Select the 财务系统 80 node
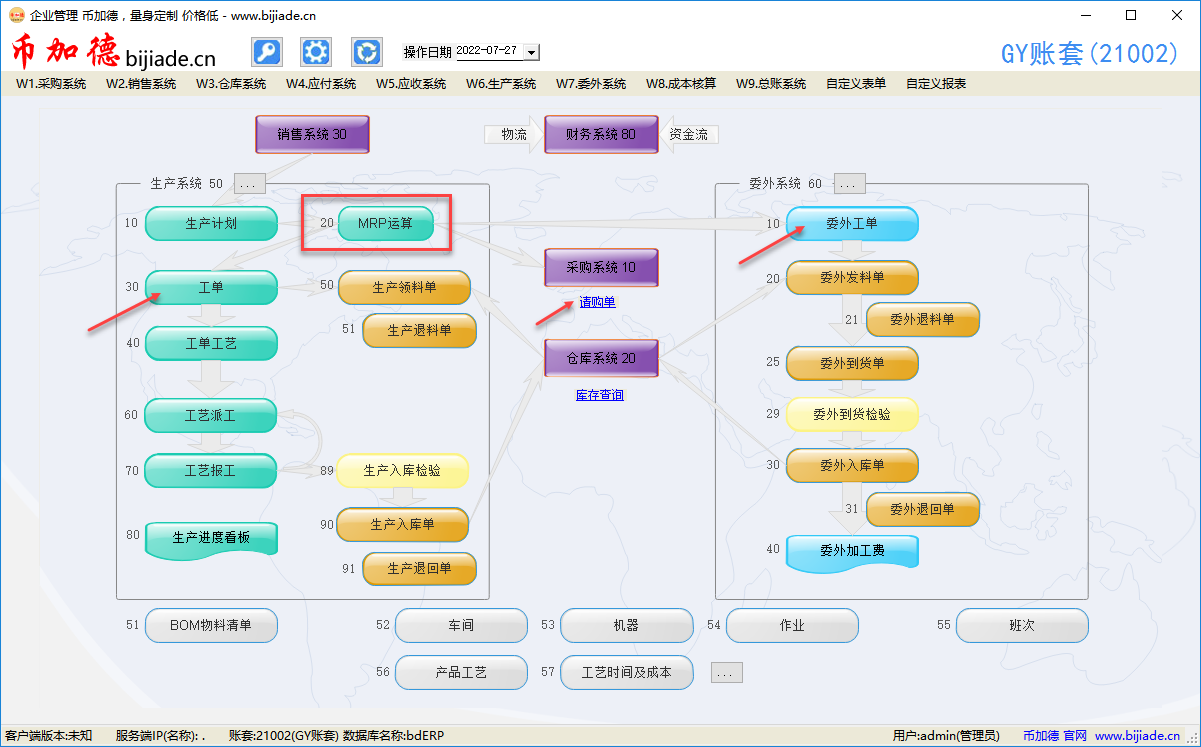Screen dimensions: 1201x747 (x=601, y=134)
